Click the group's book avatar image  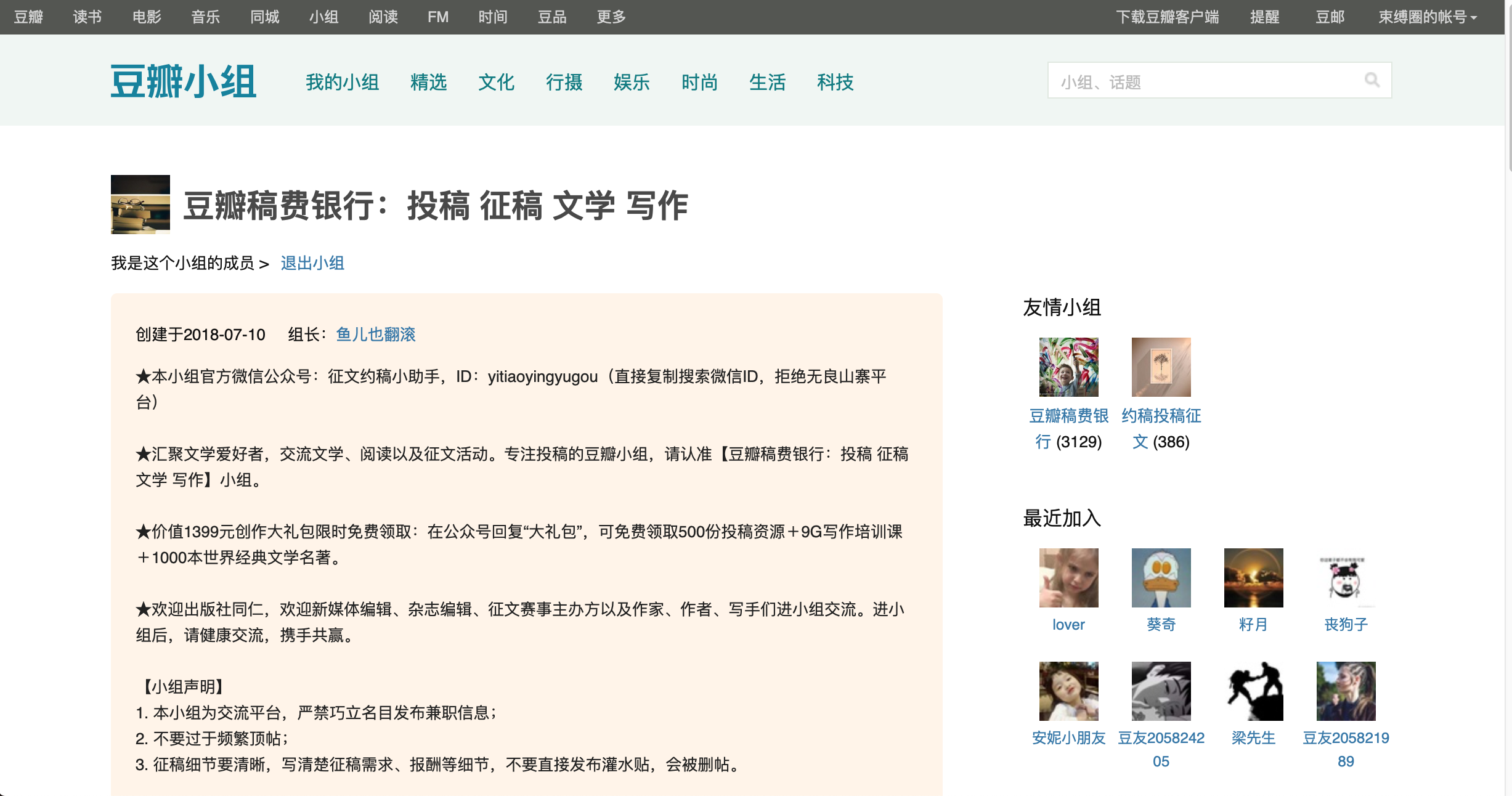pos(140,205)
